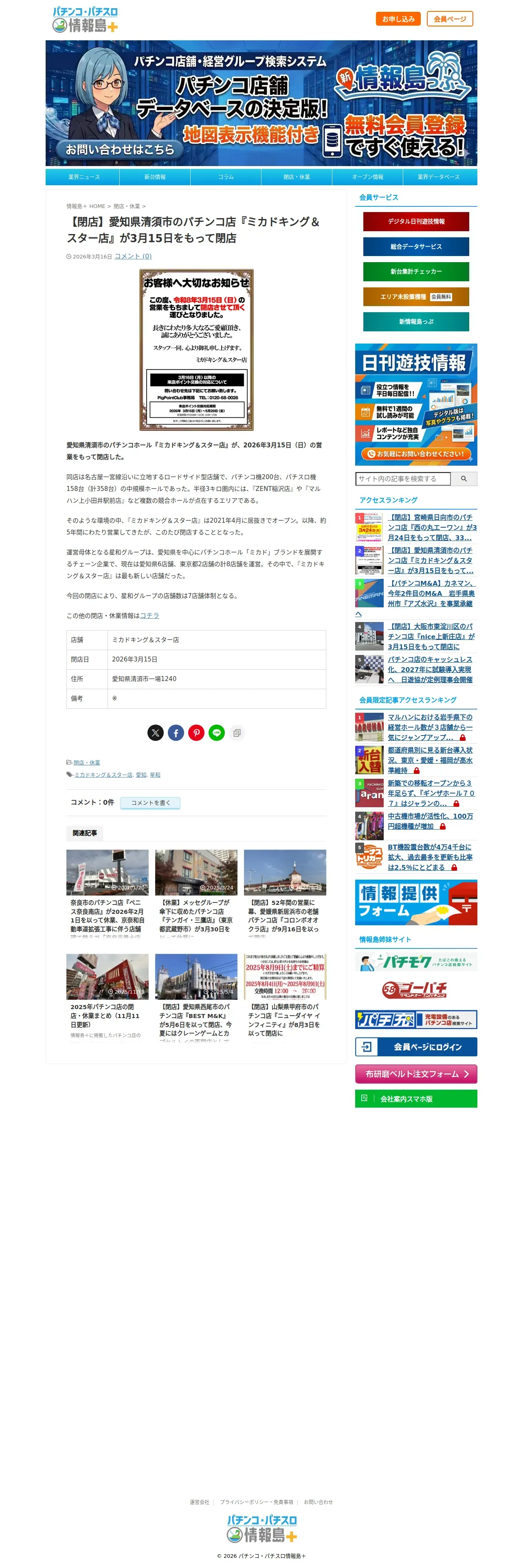Viewport: 523px width, 1568px height.
Task: Open 総合データサービス
Action: [416, 247]
